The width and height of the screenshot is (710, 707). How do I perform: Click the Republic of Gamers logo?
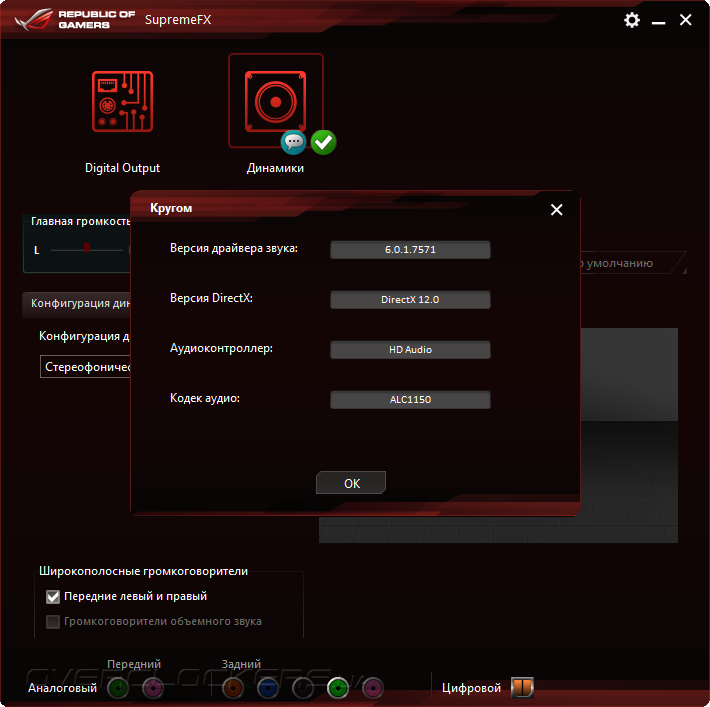(x=75, y=19)
